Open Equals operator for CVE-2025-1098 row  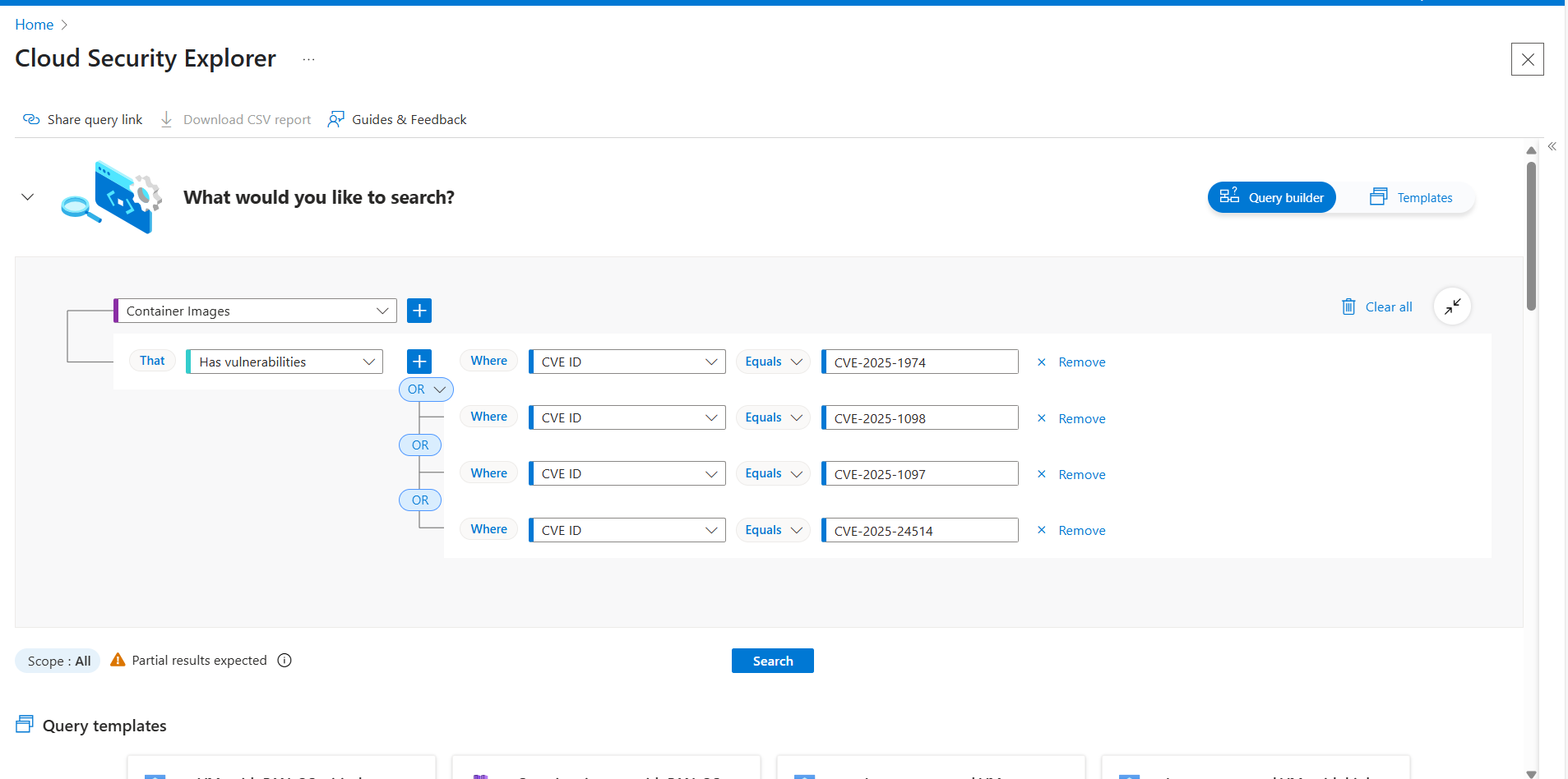[773, 417]
